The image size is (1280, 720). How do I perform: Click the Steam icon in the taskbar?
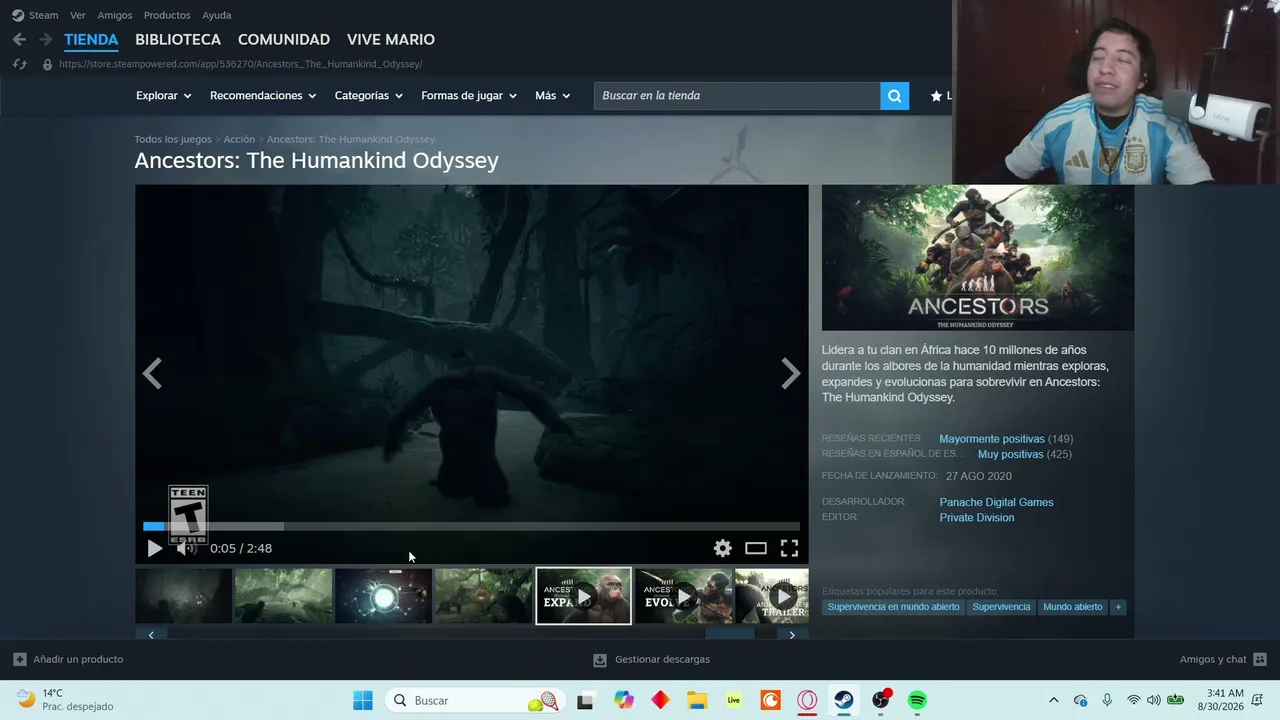point(844,701)
